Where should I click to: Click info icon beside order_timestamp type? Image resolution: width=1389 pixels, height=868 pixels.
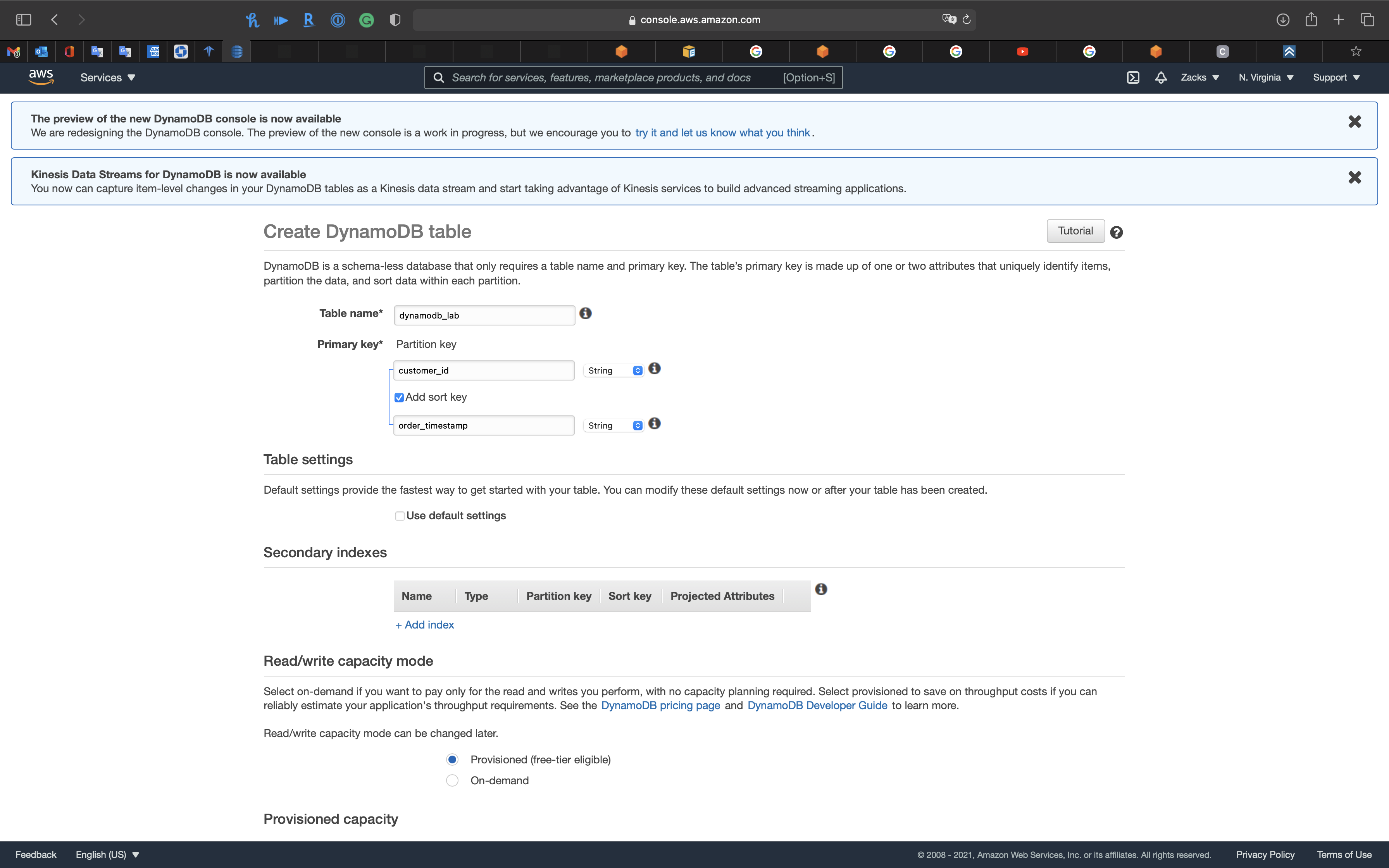coord(654,424)
